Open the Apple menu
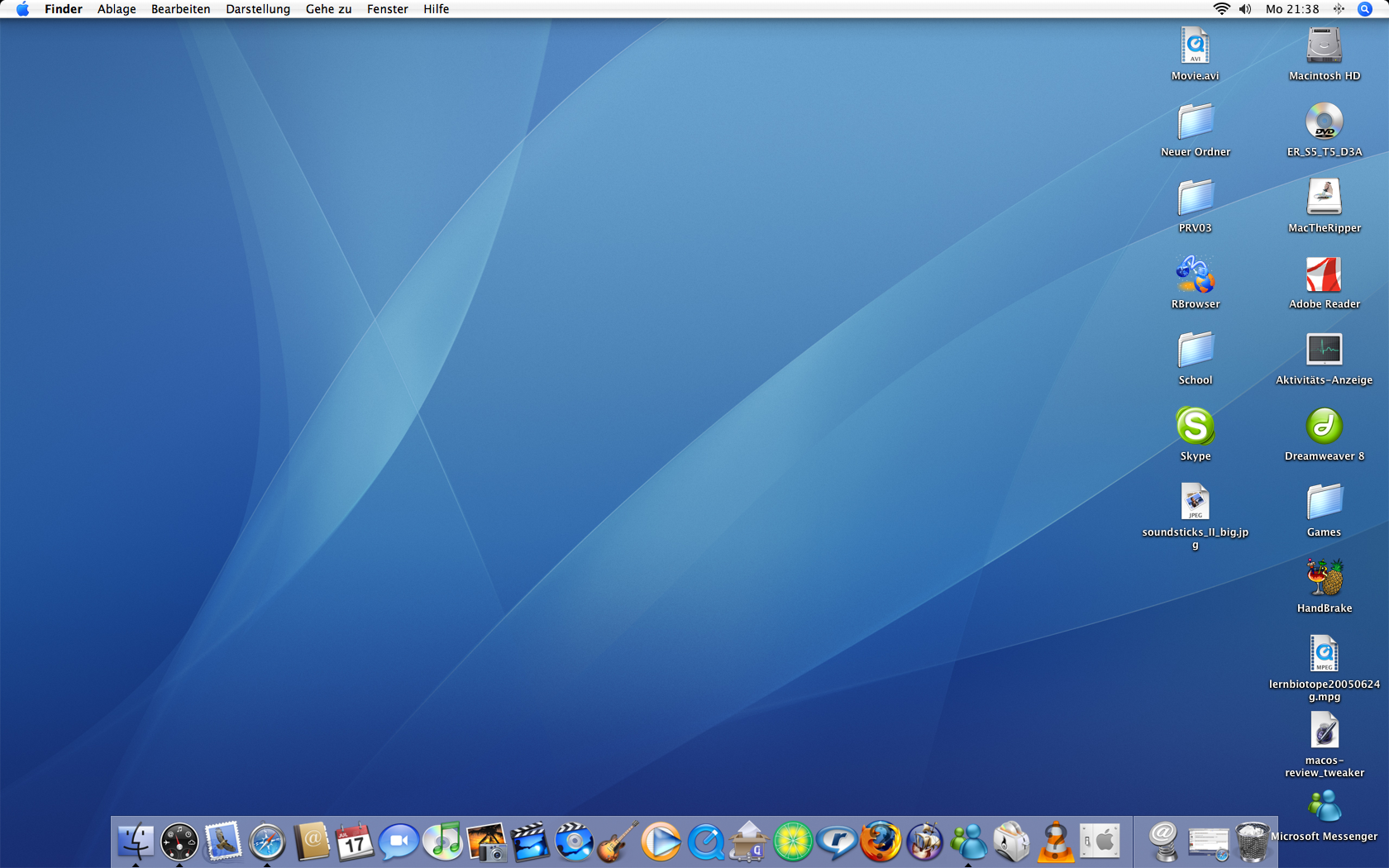Screen dimensions: 1389x868 point(22,9)
